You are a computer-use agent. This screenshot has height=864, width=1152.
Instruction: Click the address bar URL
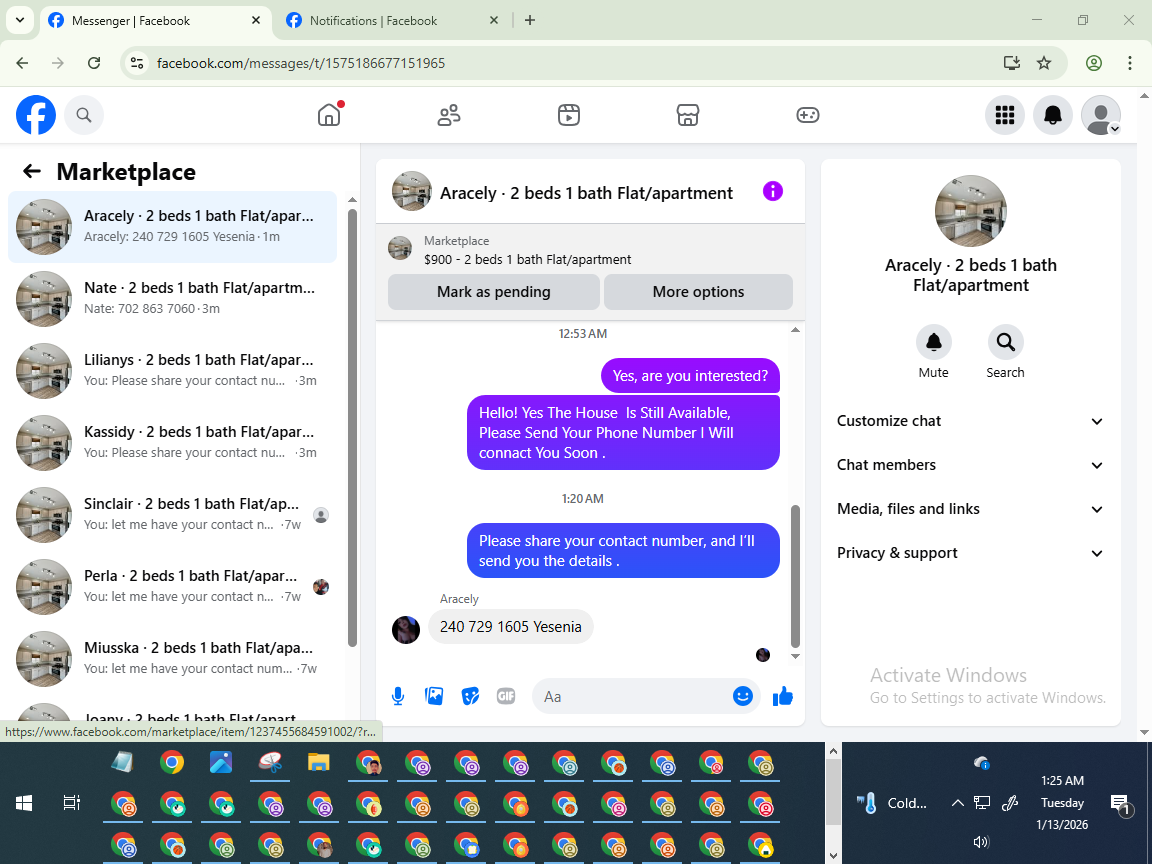coord(300,63)
